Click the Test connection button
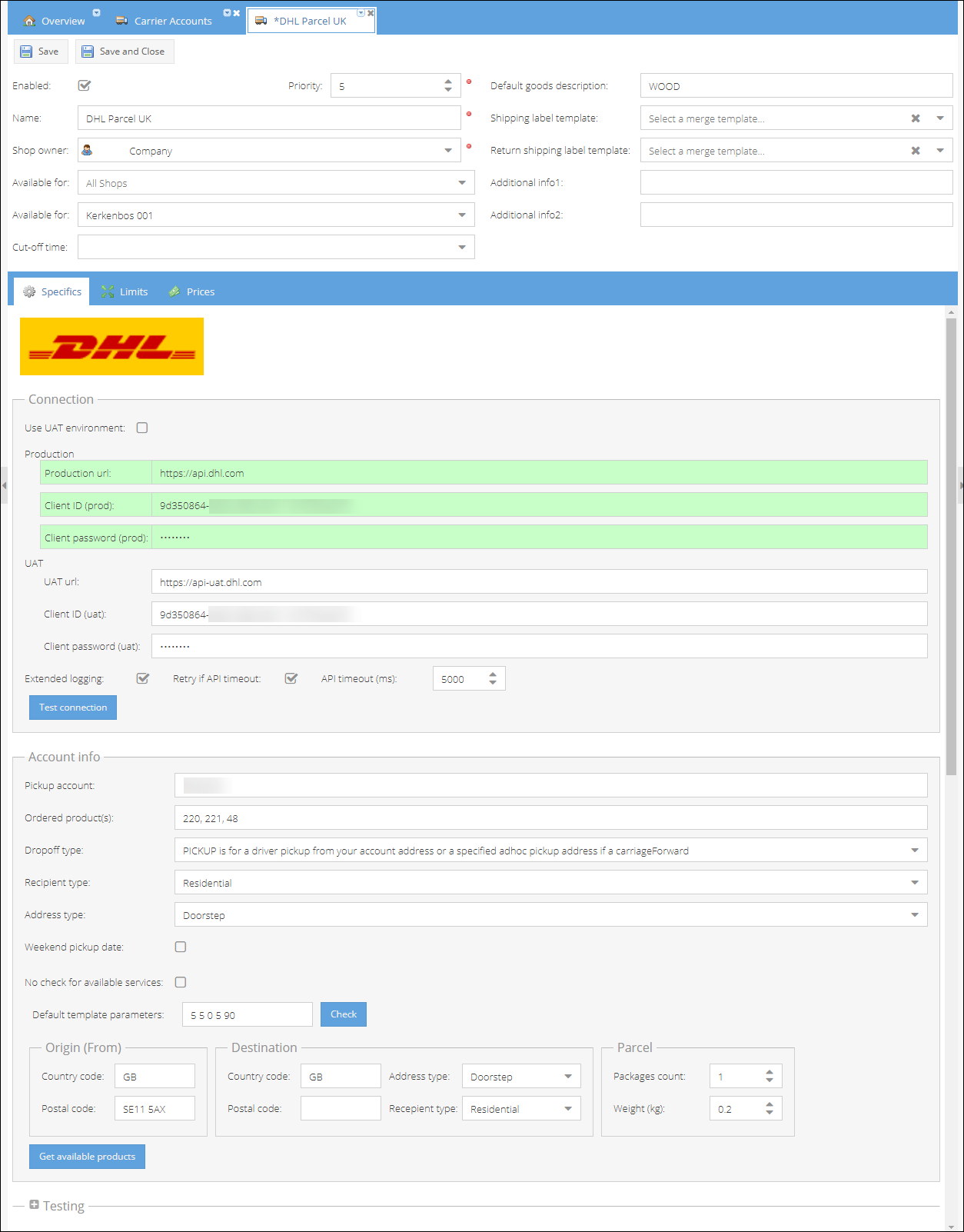 pyautogui.click(x=73, y=708)
